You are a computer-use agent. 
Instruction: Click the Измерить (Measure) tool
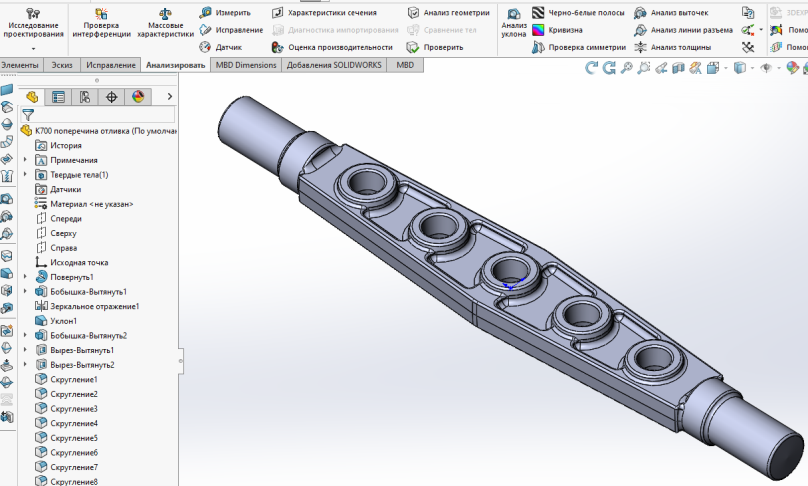click(x=225, y=13)
